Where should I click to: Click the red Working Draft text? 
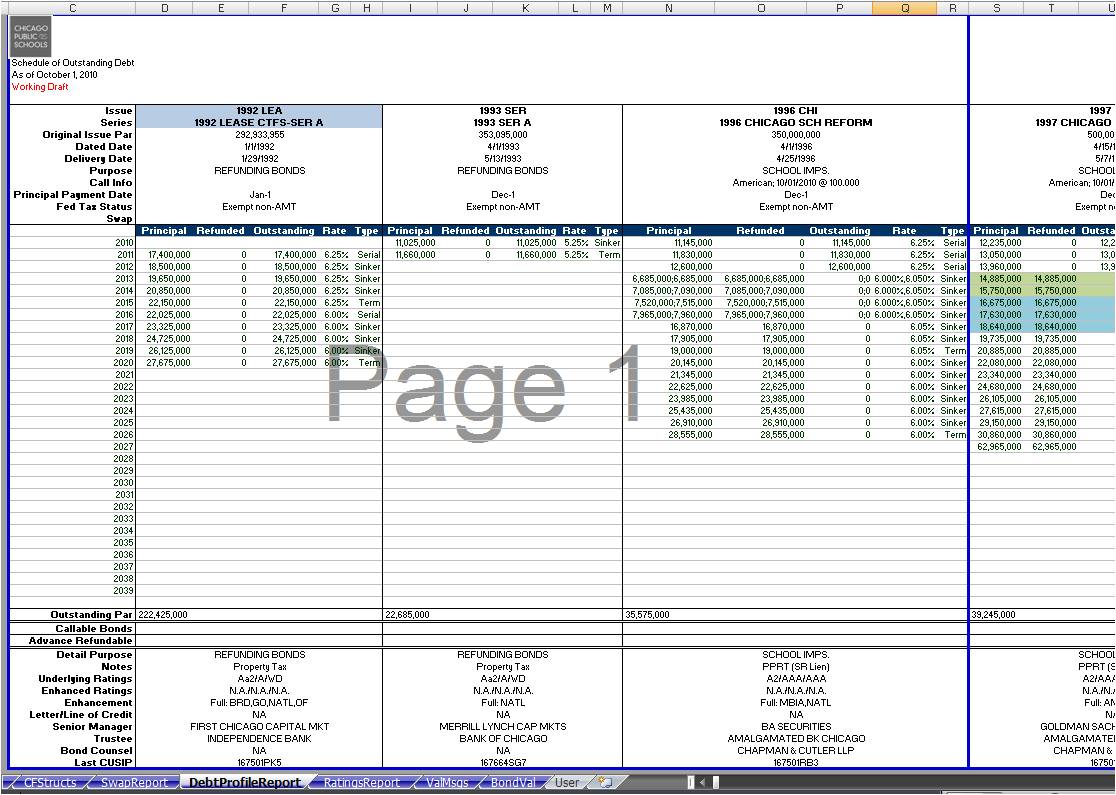point(41,87)
